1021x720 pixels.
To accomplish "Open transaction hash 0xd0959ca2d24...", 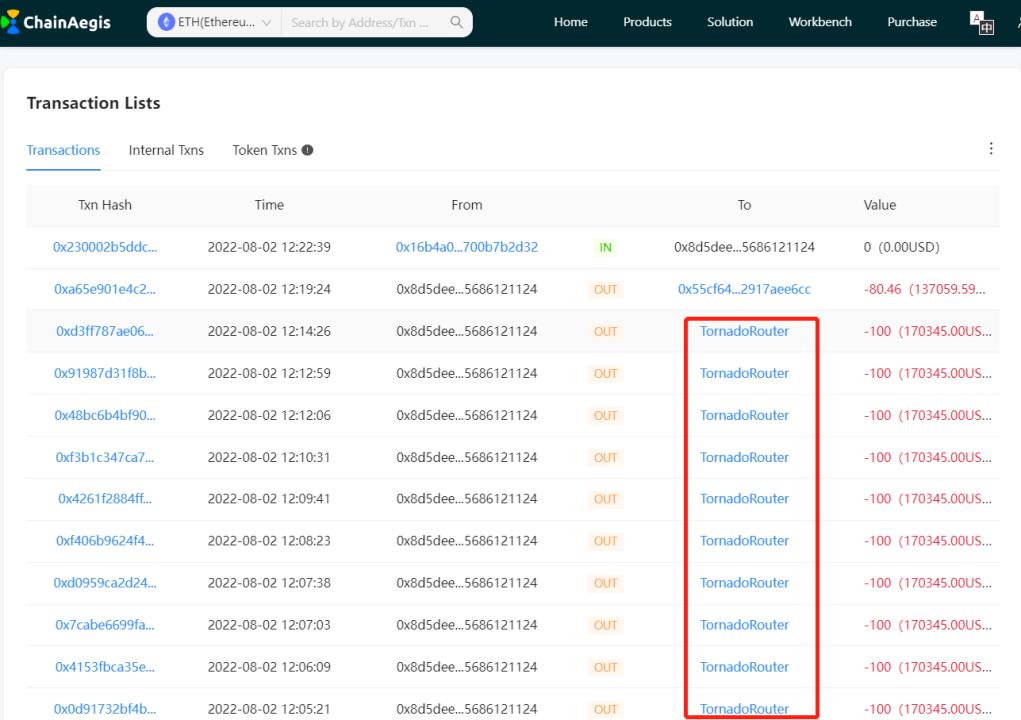I will tap(105, 583).
